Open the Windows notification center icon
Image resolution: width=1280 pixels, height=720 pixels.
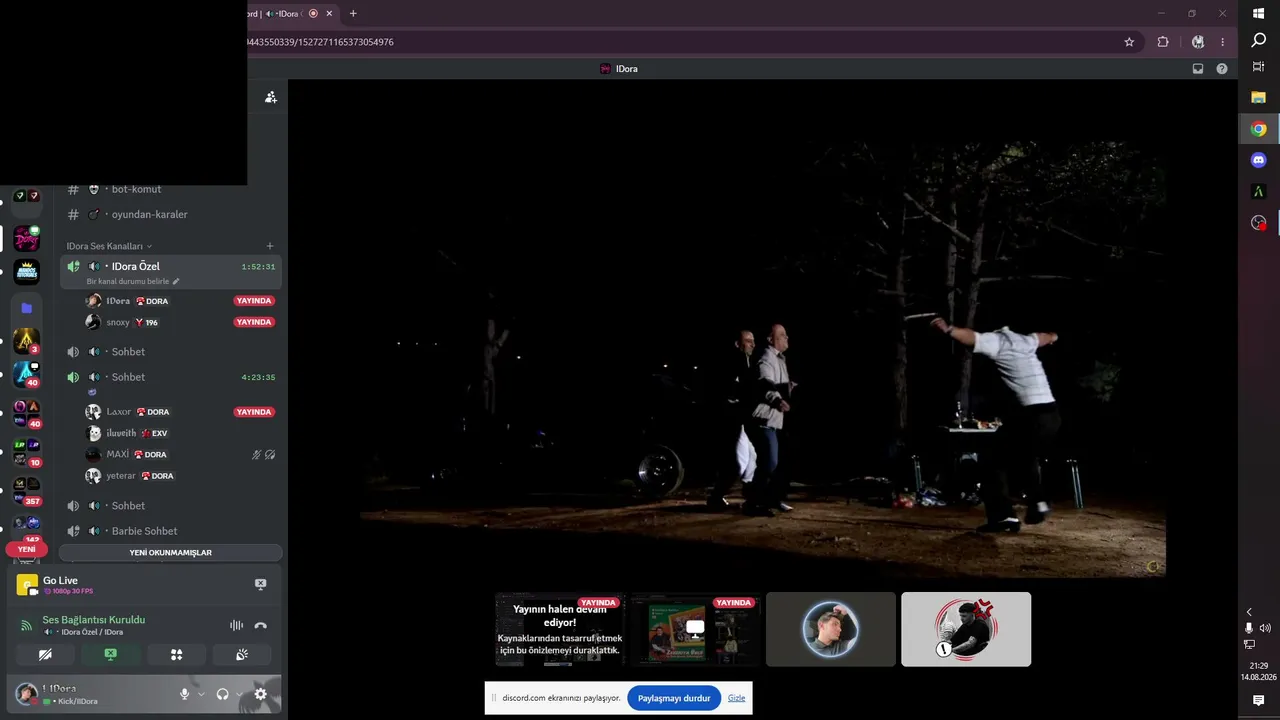pyautogui.click(x=1259, y=701)
